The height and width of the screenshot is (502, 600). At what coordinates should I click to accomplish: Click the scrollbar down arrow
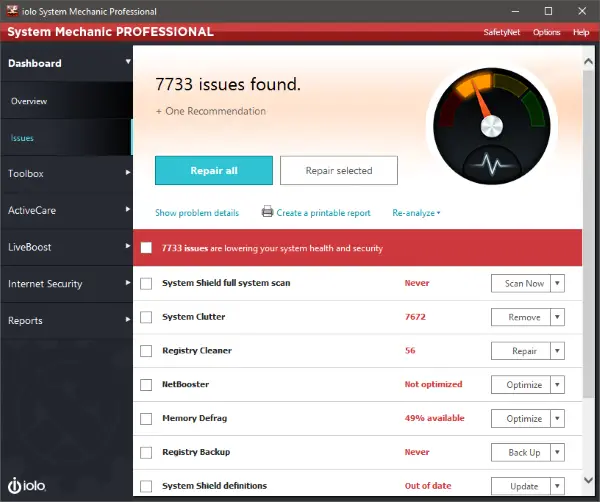coord(589,480)
